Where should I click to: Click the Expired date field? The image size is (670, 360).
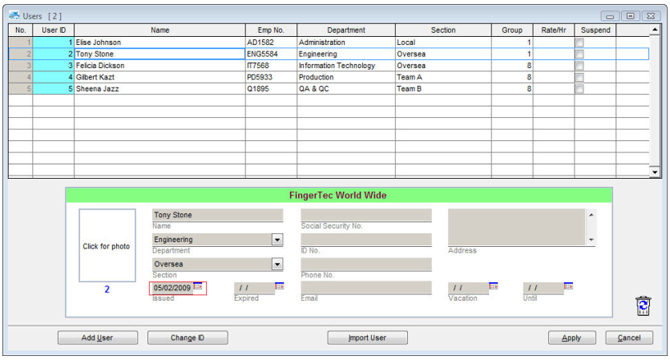[255, 288]
